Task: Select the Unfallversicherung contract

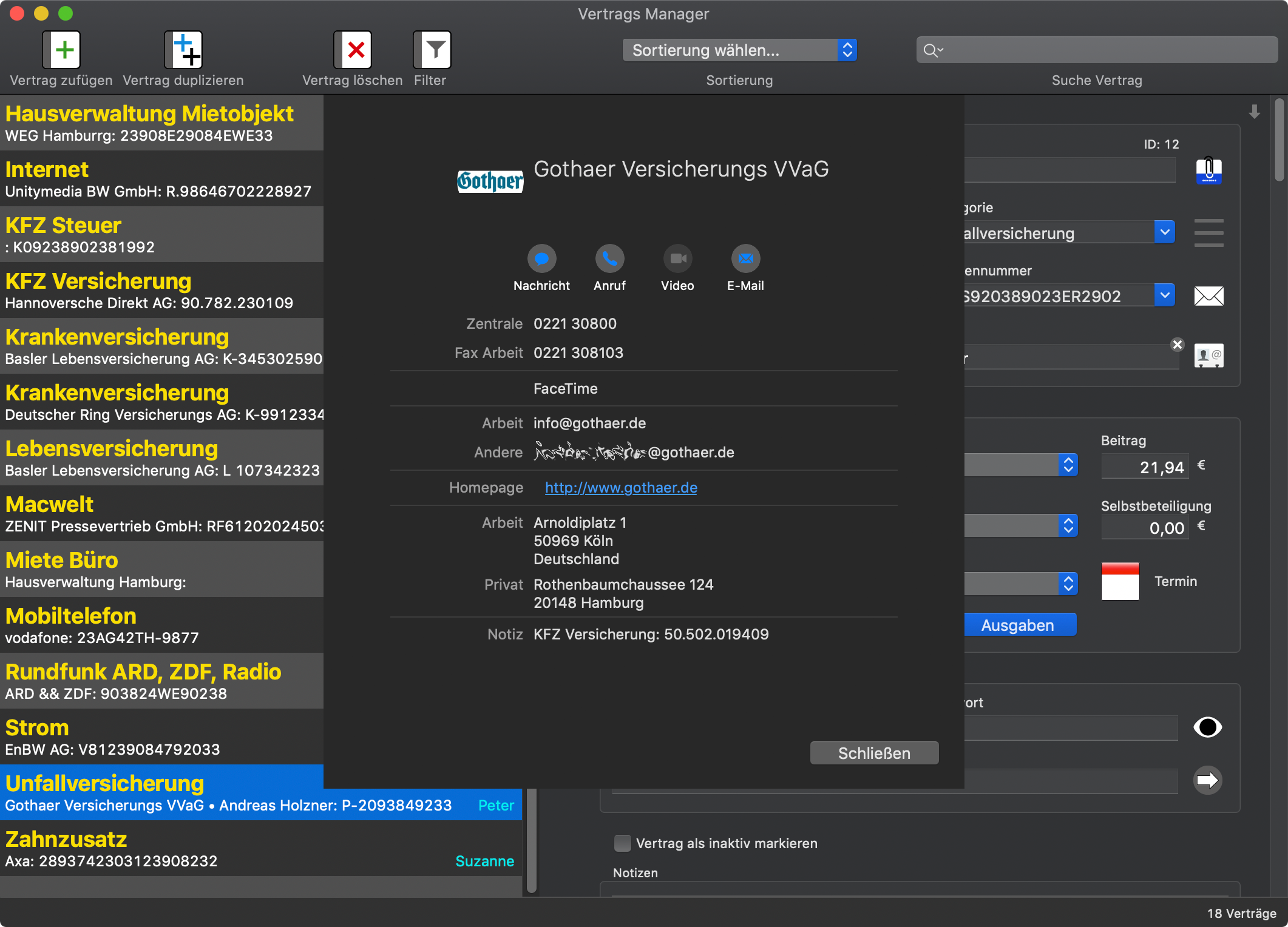Action: pyautogui.click(x=261, y=793)
